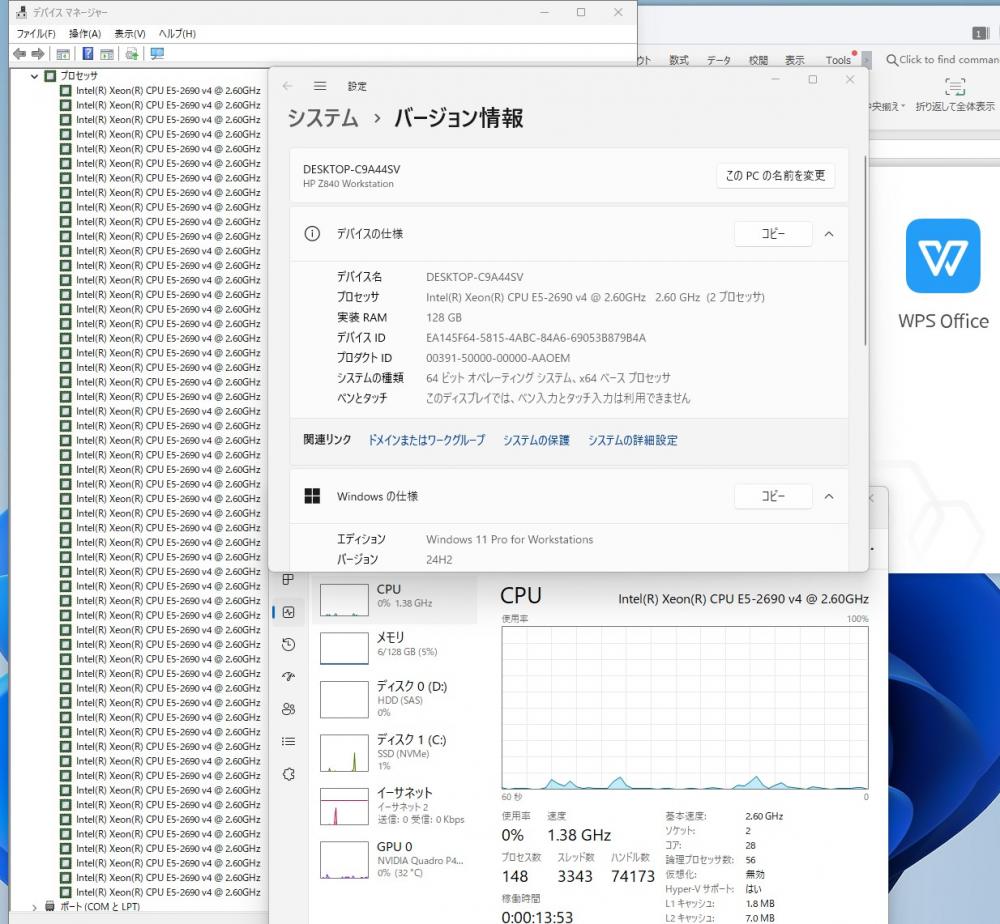Click the Forward arrow in Device Manager toolbar
This screenshot has height=924, width=1000.
pos(38,54)
